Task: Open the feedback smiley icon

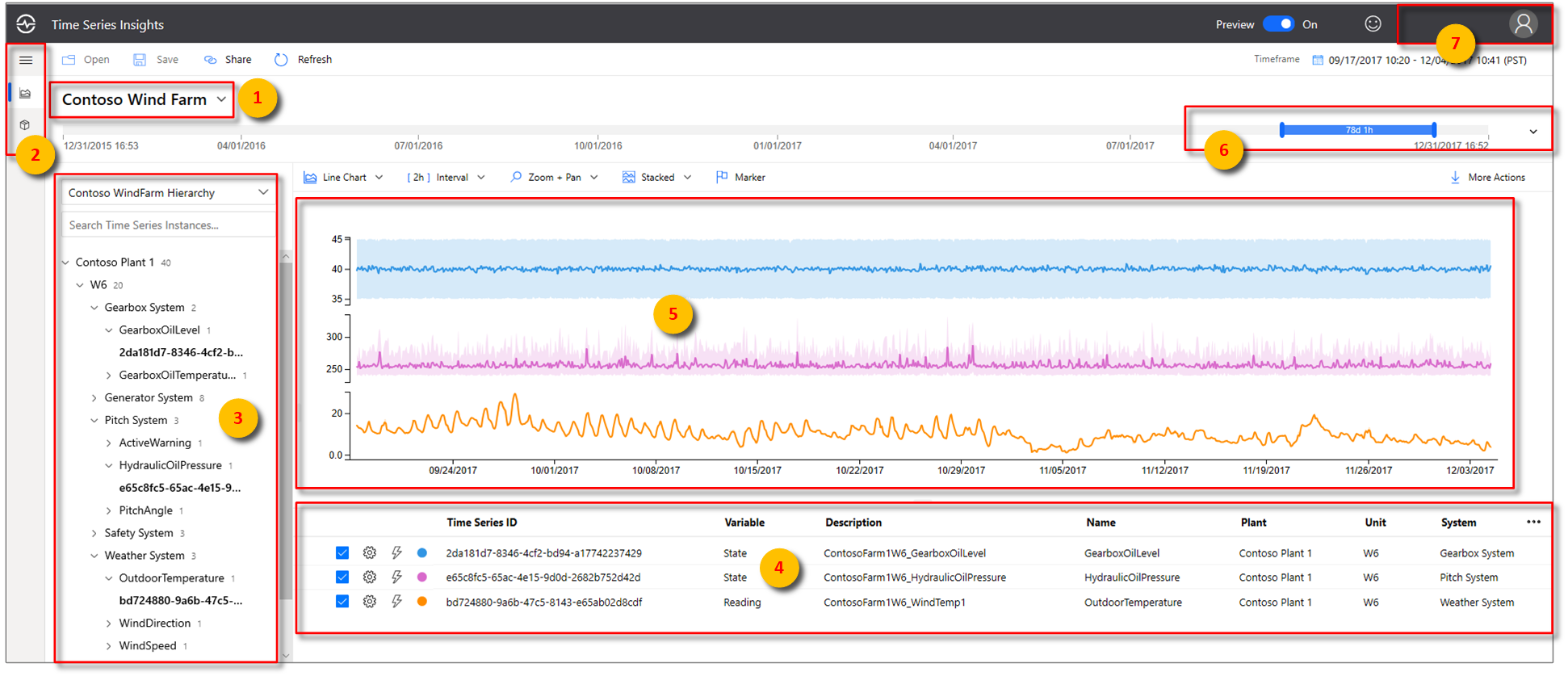Action: [x=1373, y=24]
